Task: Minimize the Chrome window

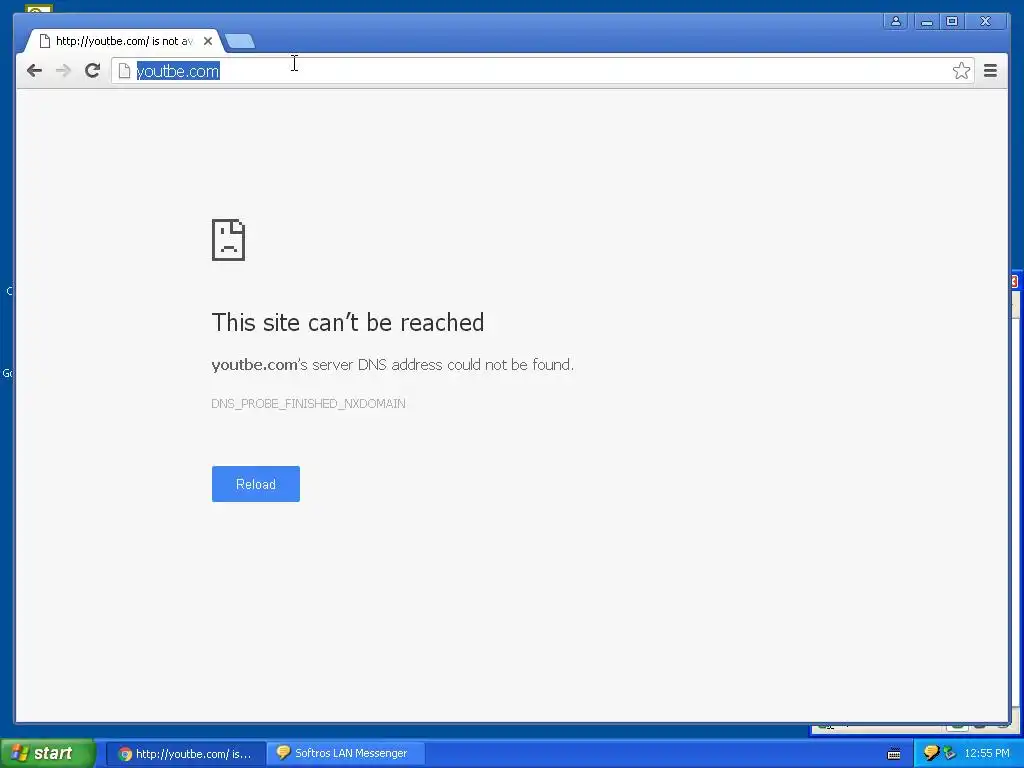Action: 926,22
